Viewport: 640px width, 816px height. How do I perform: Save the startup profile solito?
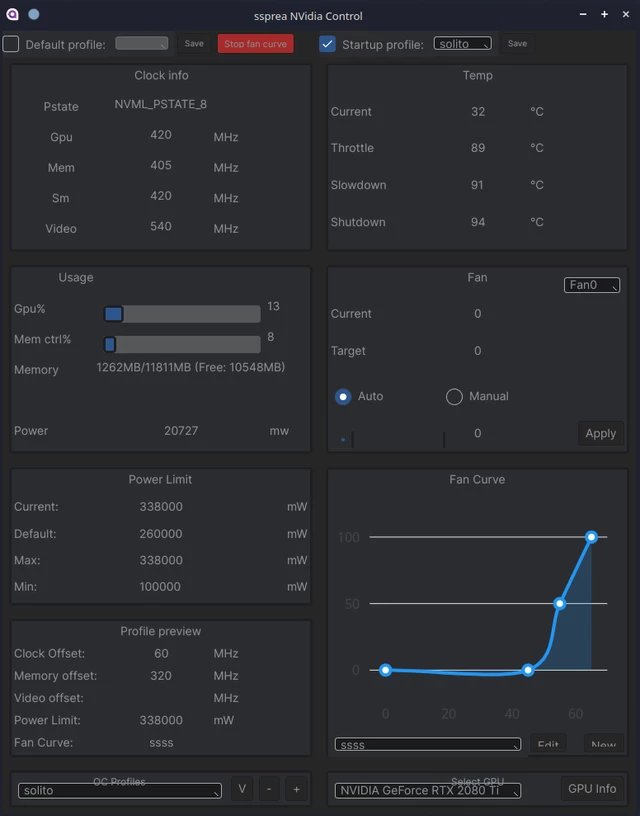[x=517, y=43]
